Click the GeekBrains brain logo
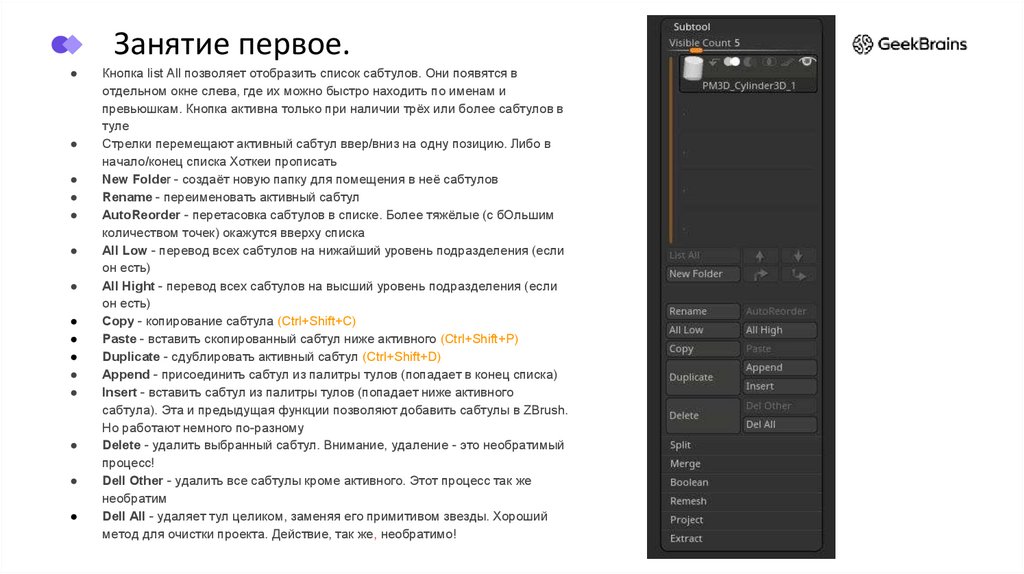The width and height of the screenshot is (1024, 574). point(862,44)
